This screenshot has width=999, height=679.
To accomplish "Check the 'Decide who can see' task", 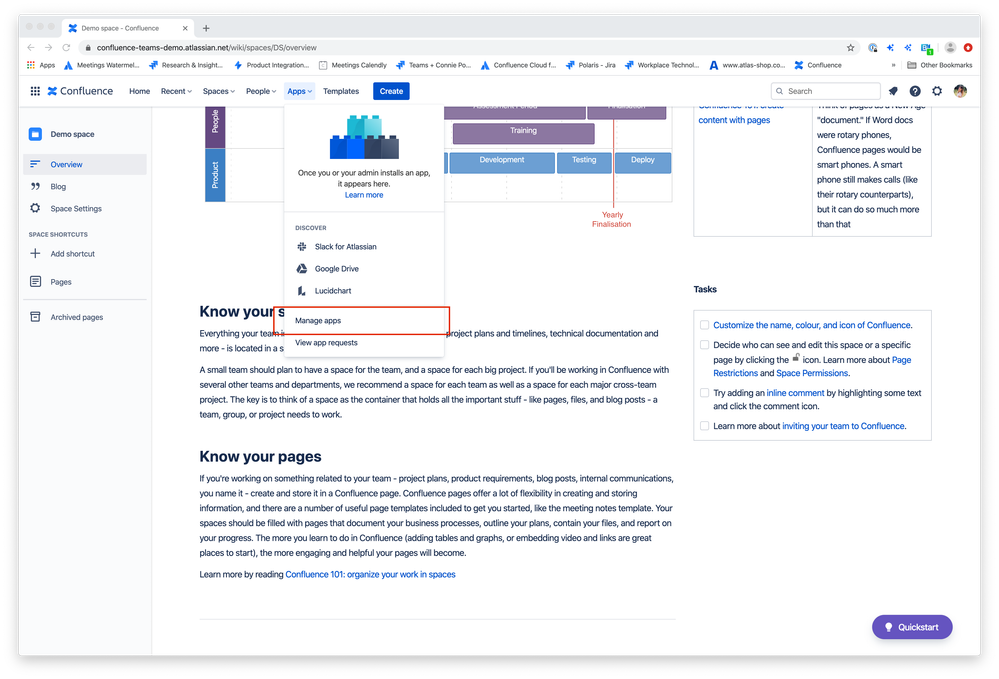I will [x=705, y=345].
